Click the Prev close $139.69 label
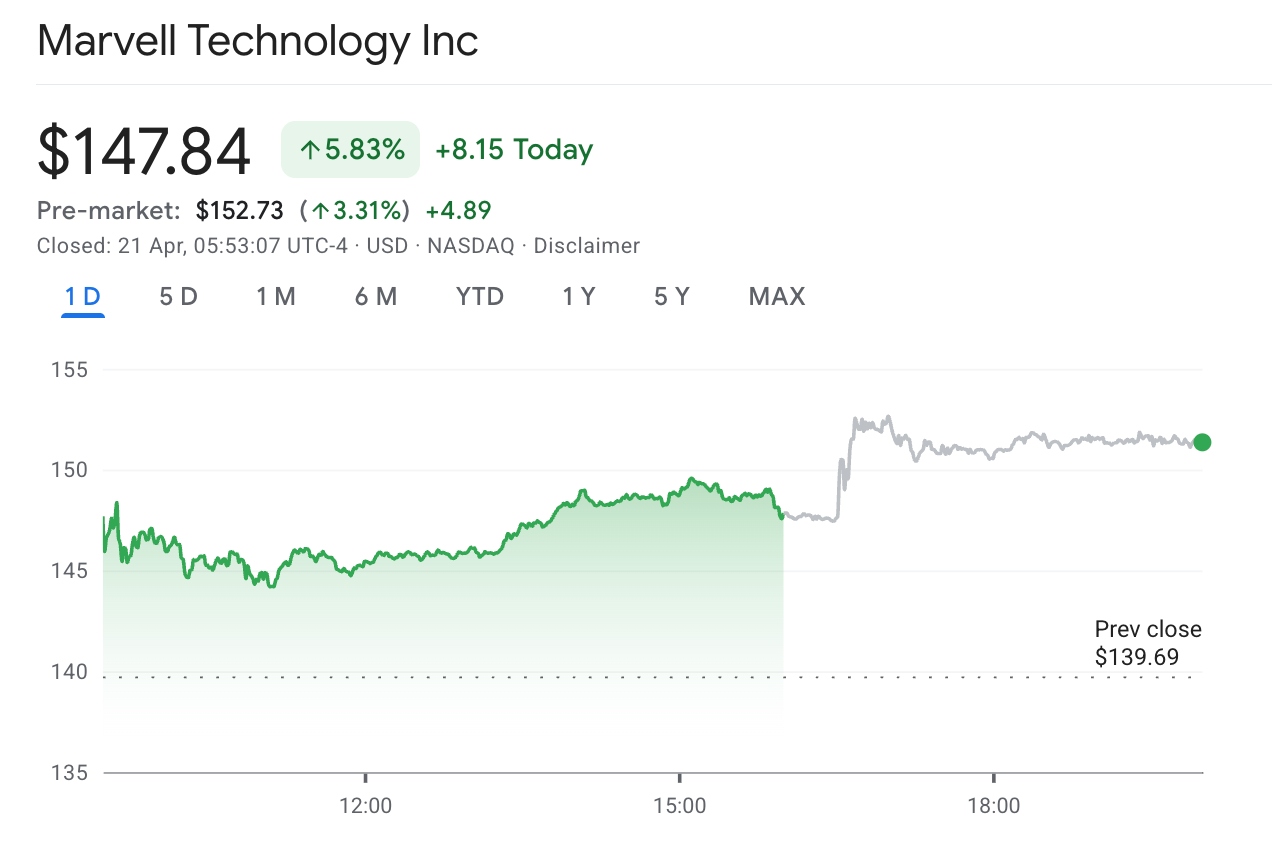The width and height of the screenshot is (1272, 844). pyautogui.click(x=1147, y=643)
